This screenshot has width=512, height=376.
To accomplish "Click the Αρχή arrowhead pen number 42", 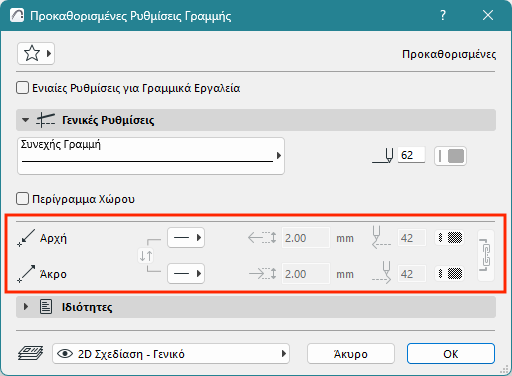I will 412,238.
